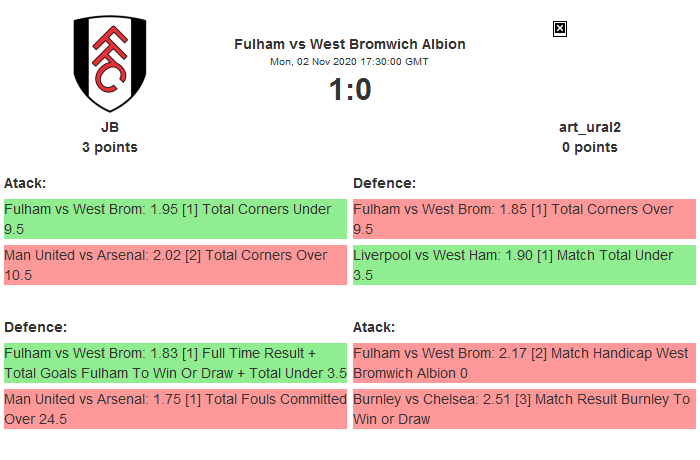700x460 pixels.
Task: Select the Burnley To Win or Draw bet
Action: pyautogui.click(x=524, y=409)
